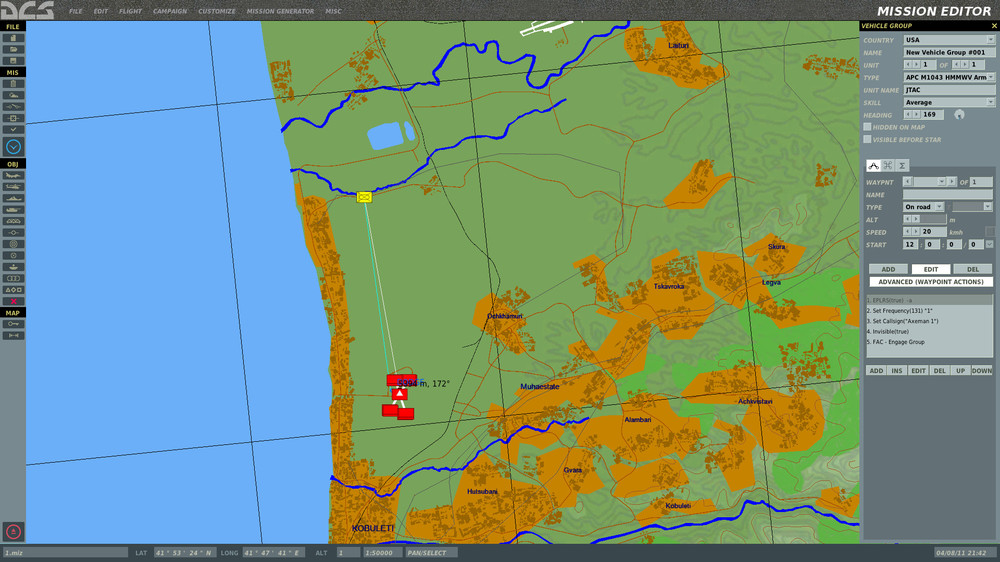Image resolution: width=1000 pixels, height=562 pixels.
Task: Click waypoint DEL button above Advanced
Action: tap(973, 269)
